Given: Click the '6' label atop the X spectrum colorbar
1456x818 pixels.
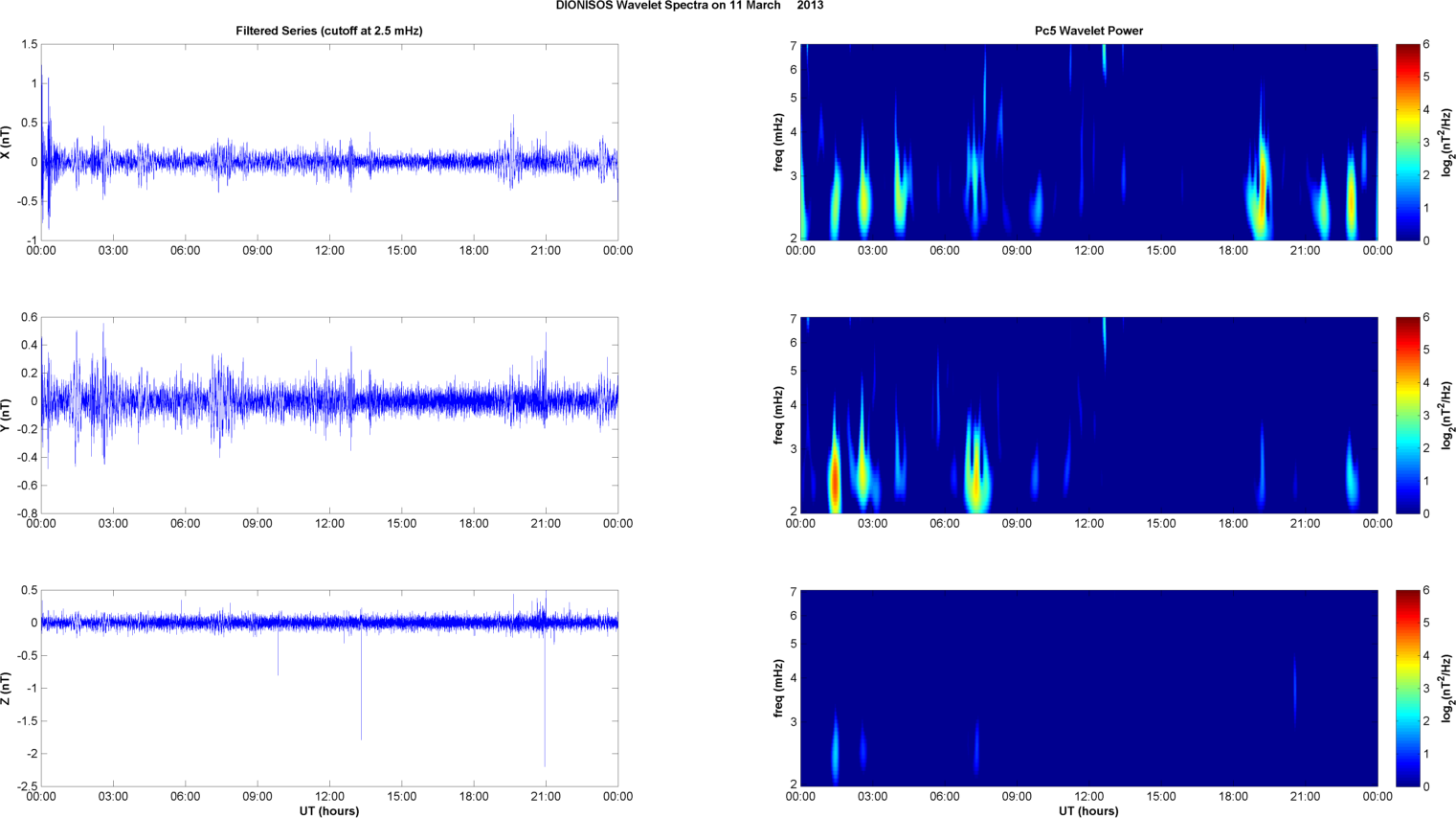Looking at the screenshot, I should 1426,44.
